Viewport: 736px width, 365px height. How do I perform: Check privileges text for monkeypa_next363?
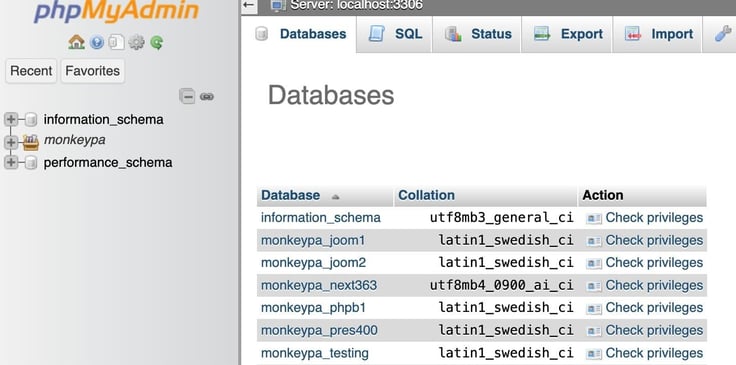[654, 285]
